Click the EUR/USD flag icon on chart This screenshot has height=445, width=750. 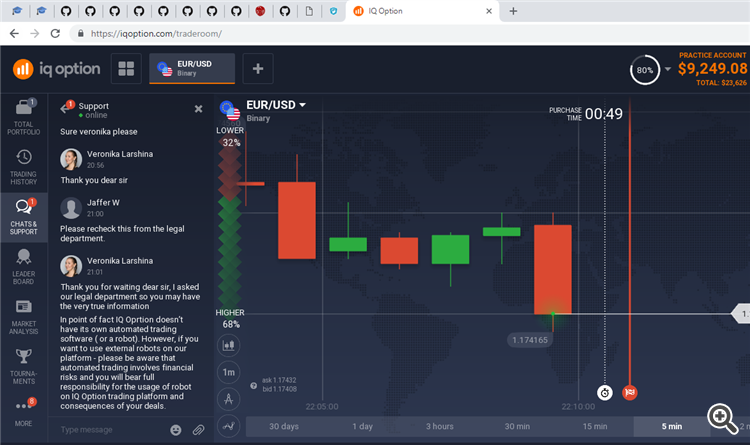coord(230,110)
